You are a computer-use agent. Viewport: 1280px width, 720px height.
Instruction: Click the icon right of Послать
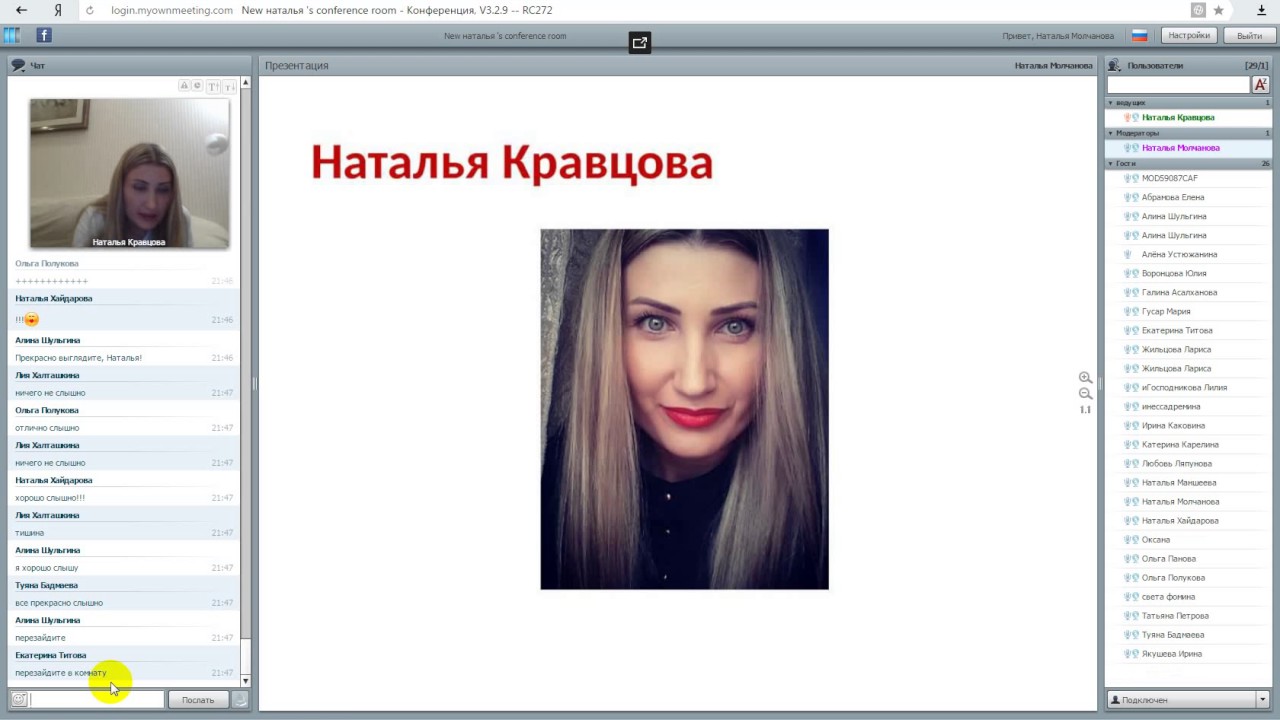pyautogui.click(x=240, y=700)
